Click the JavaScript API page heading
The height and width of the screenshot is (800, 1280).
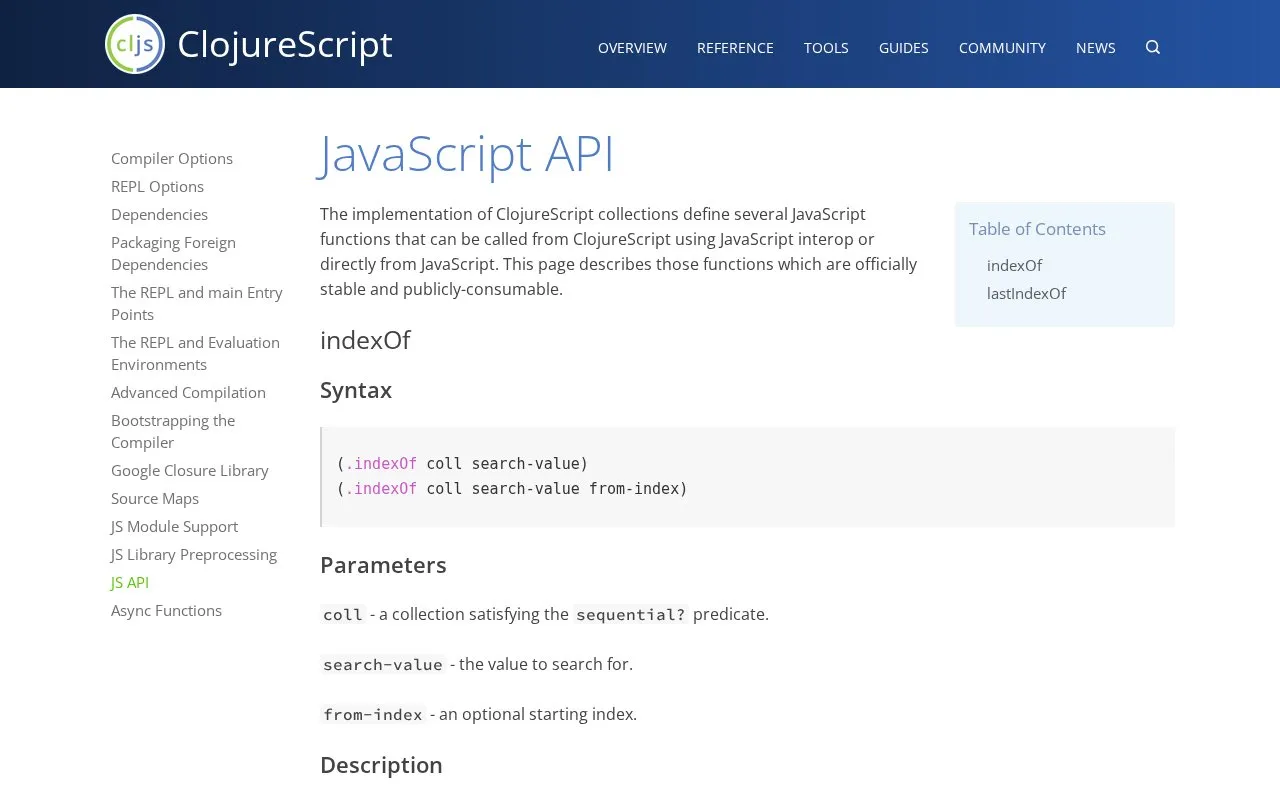pos(467,153)
